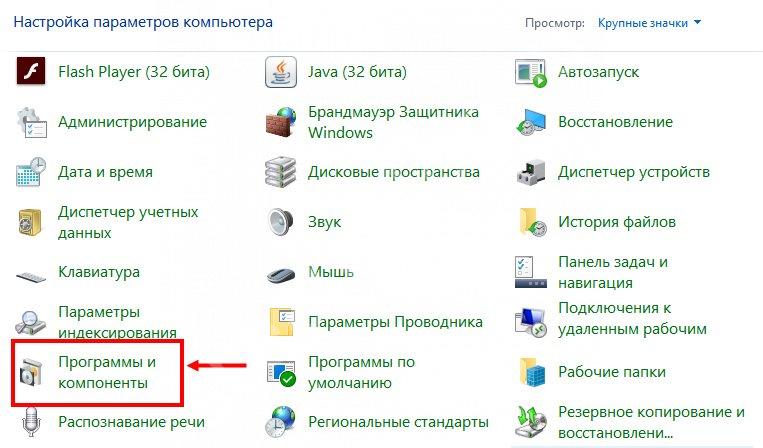Viewport: 763px width, 448px height.
Task: Click the Администрирование gear icon
Action: pyautogui.click(x=32, y=122)
